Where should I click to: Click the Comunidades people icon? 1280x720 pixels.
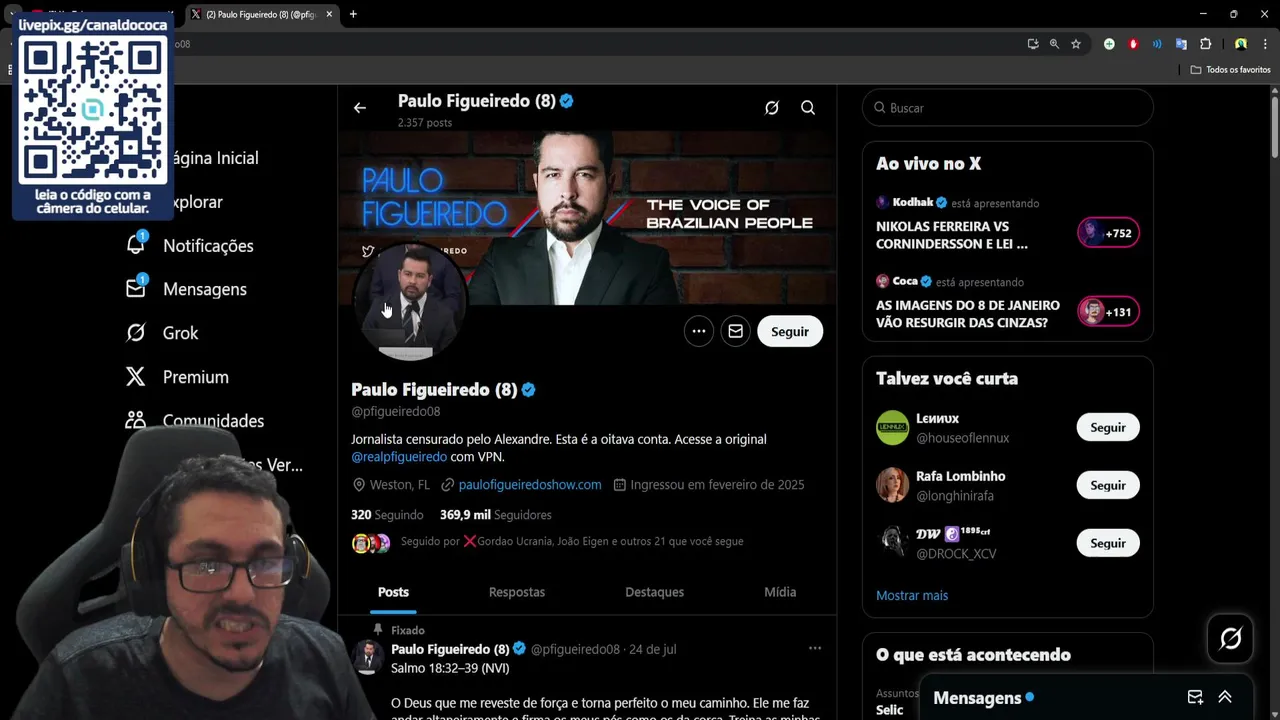(136, 420)
